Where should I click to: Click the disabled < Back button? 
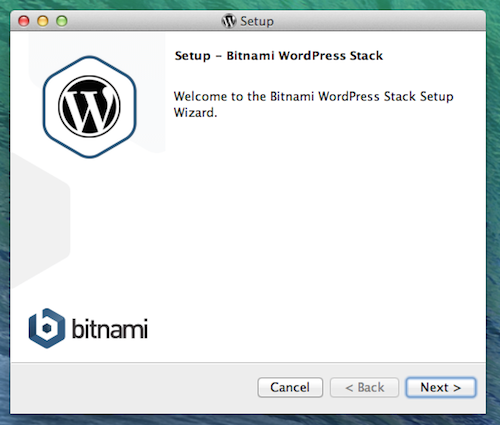point(364,387)
